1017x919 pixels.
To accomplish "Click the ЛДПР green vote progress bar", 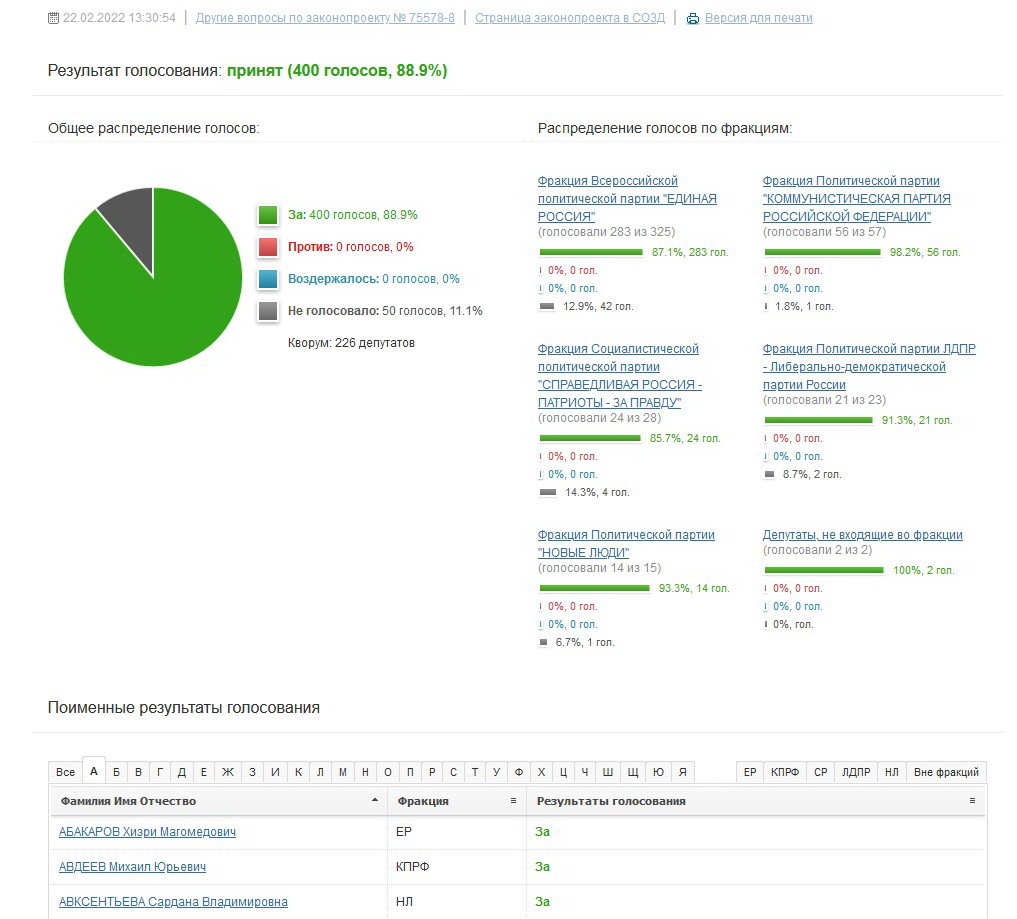I will [x=819, y=420].
